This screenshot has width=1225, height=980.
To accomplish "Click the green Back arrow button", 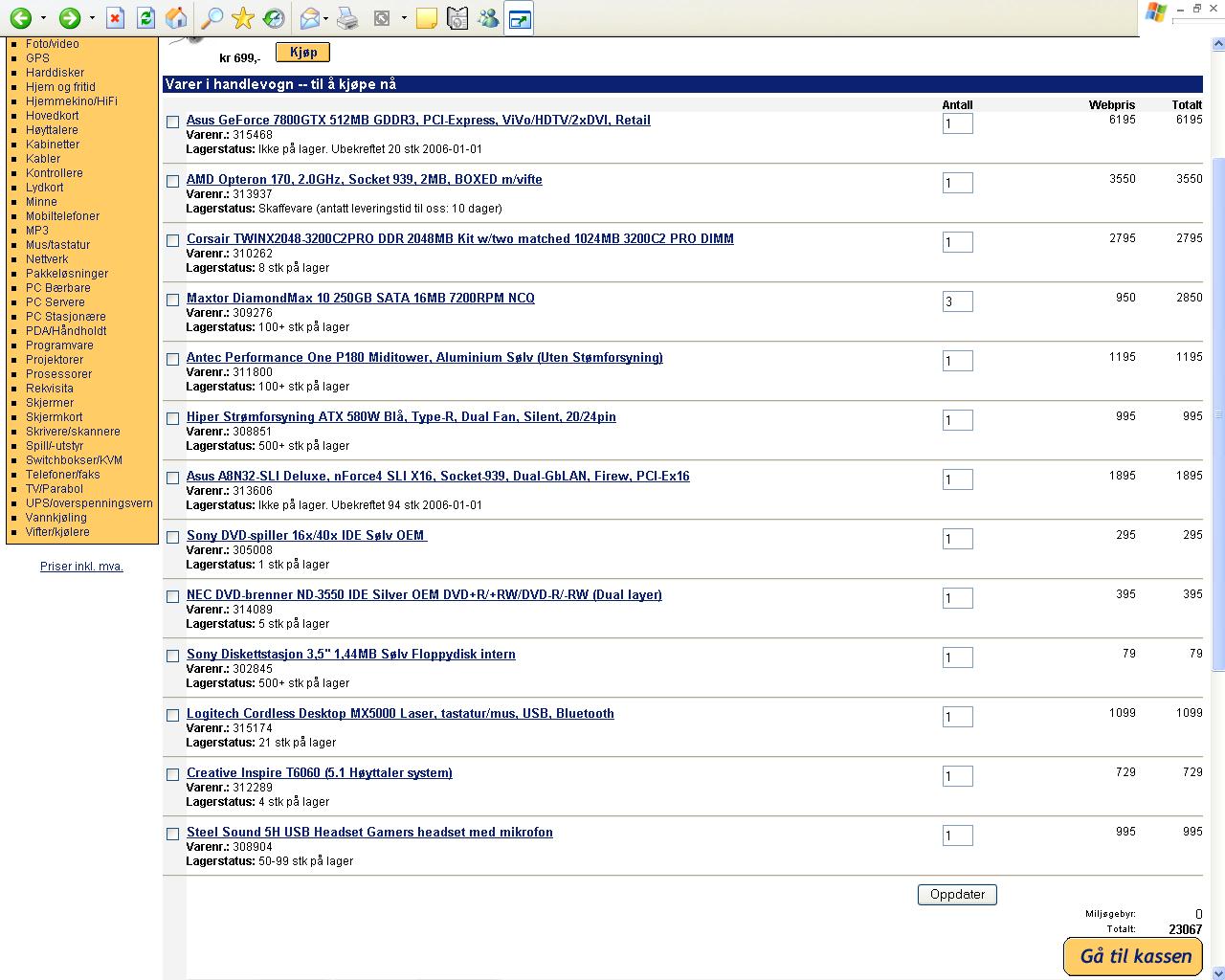I will (21, 17).
